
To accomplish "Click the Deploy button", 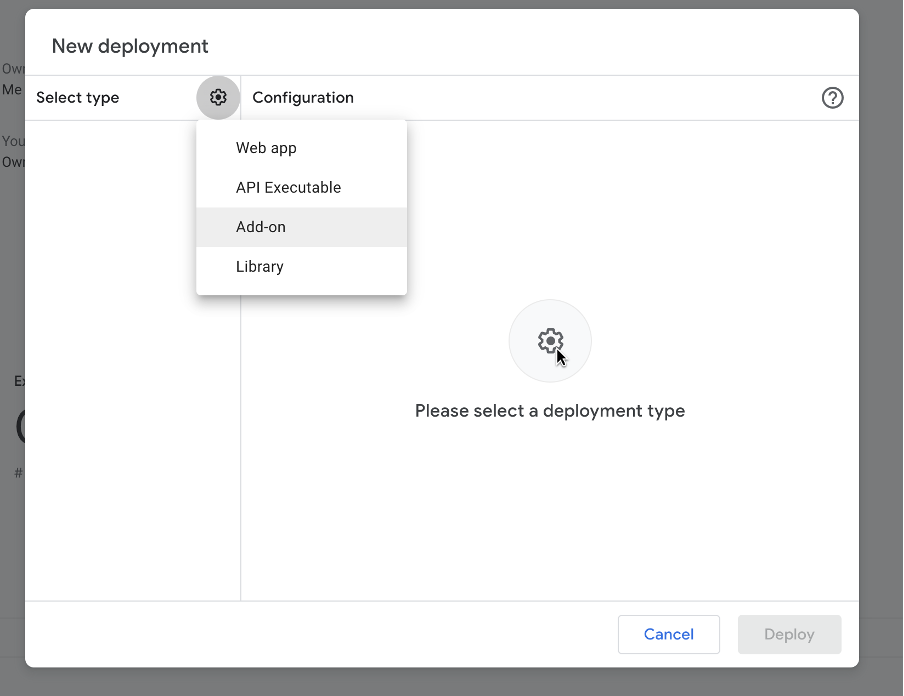I will click(x=789, y=634).
